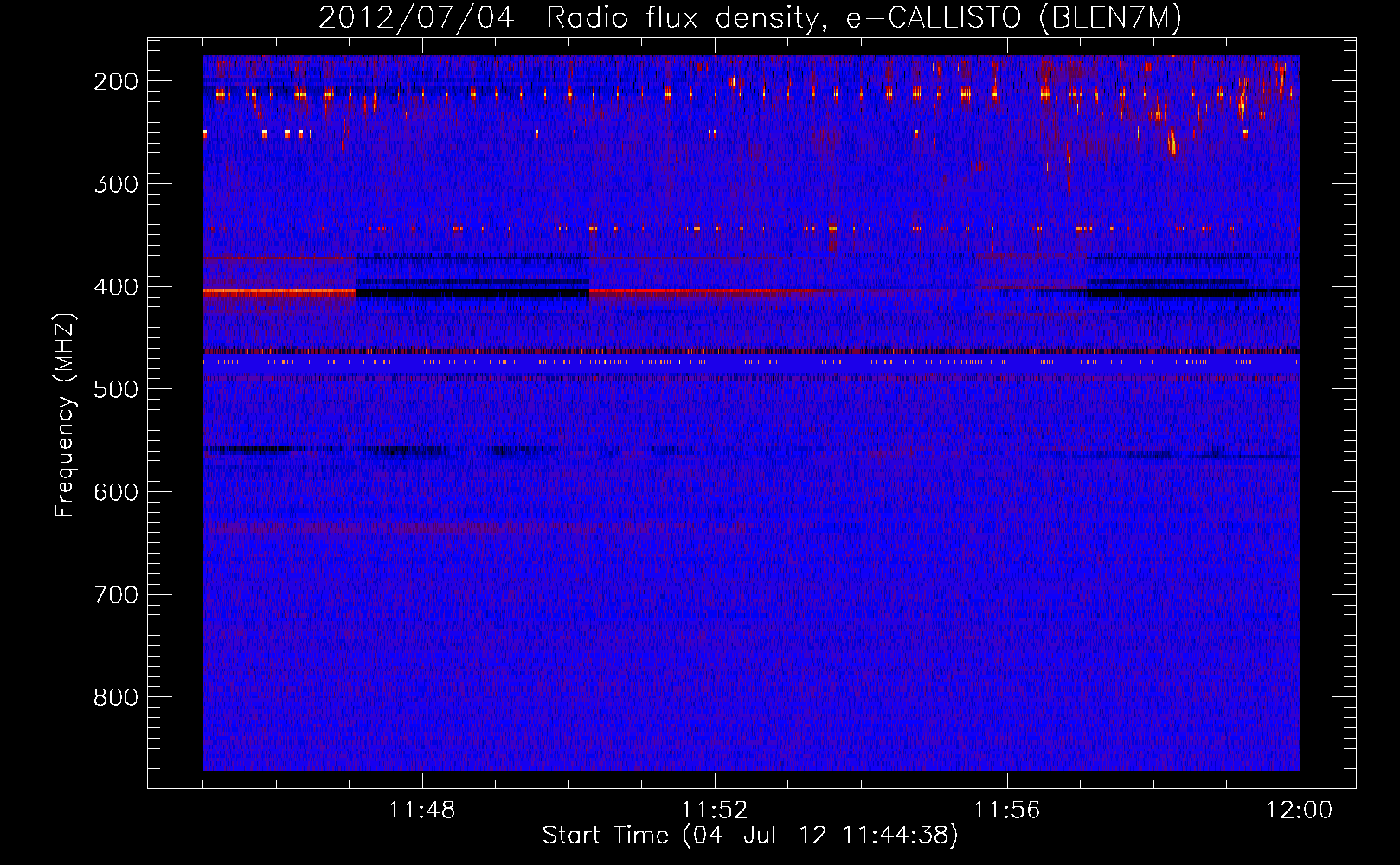Click the bright yellow burst near 260 MHz after 11:58
This screenshot has width=1400, height=865.
tap(1172, 141)
